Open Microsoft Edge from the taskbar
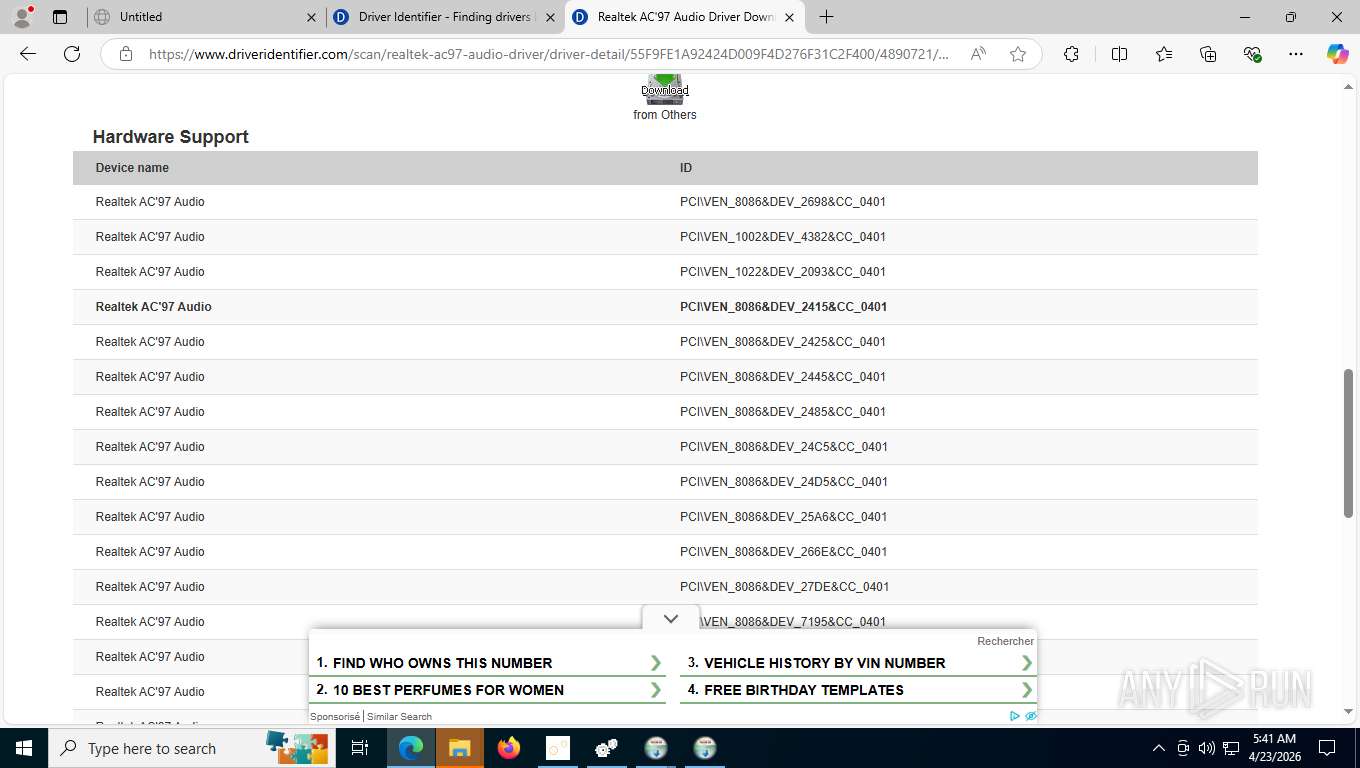The width and height of the screenshot is (1360, 768). coord(410,748)
